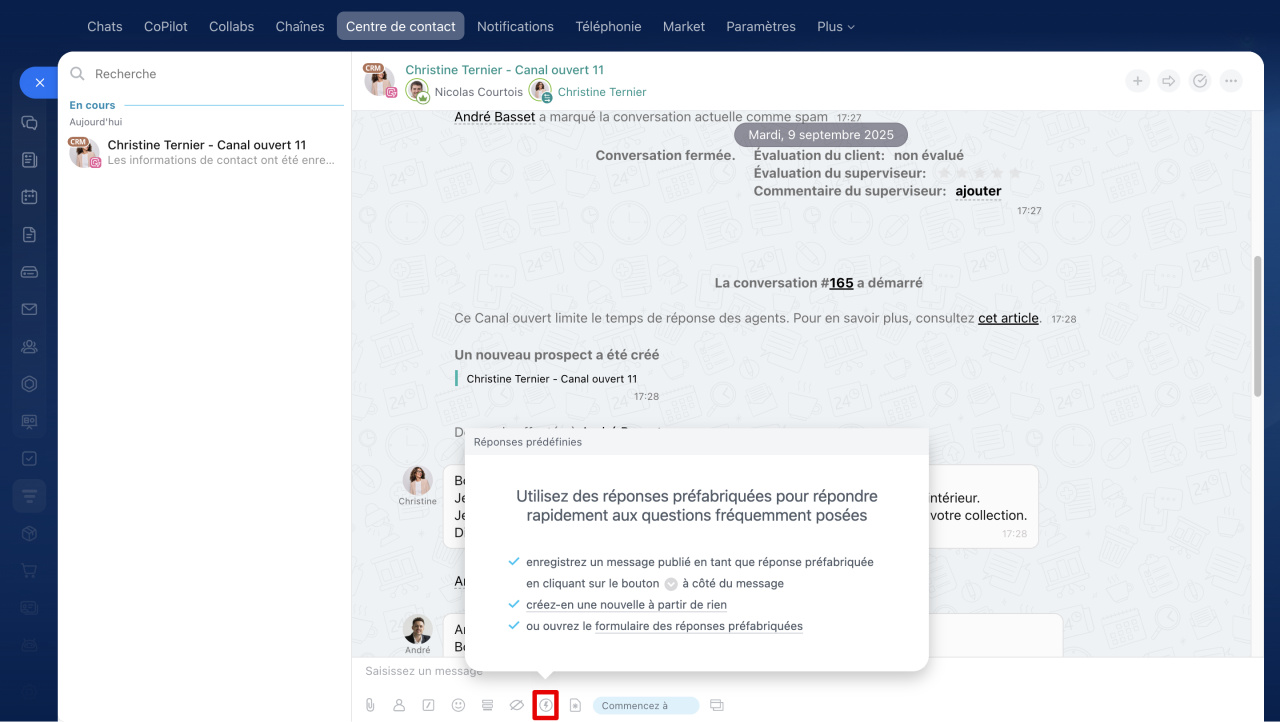This screenshot has width=1280, height=722.
Task: Open the emoji smiley picker
Action: pos(458,705)
